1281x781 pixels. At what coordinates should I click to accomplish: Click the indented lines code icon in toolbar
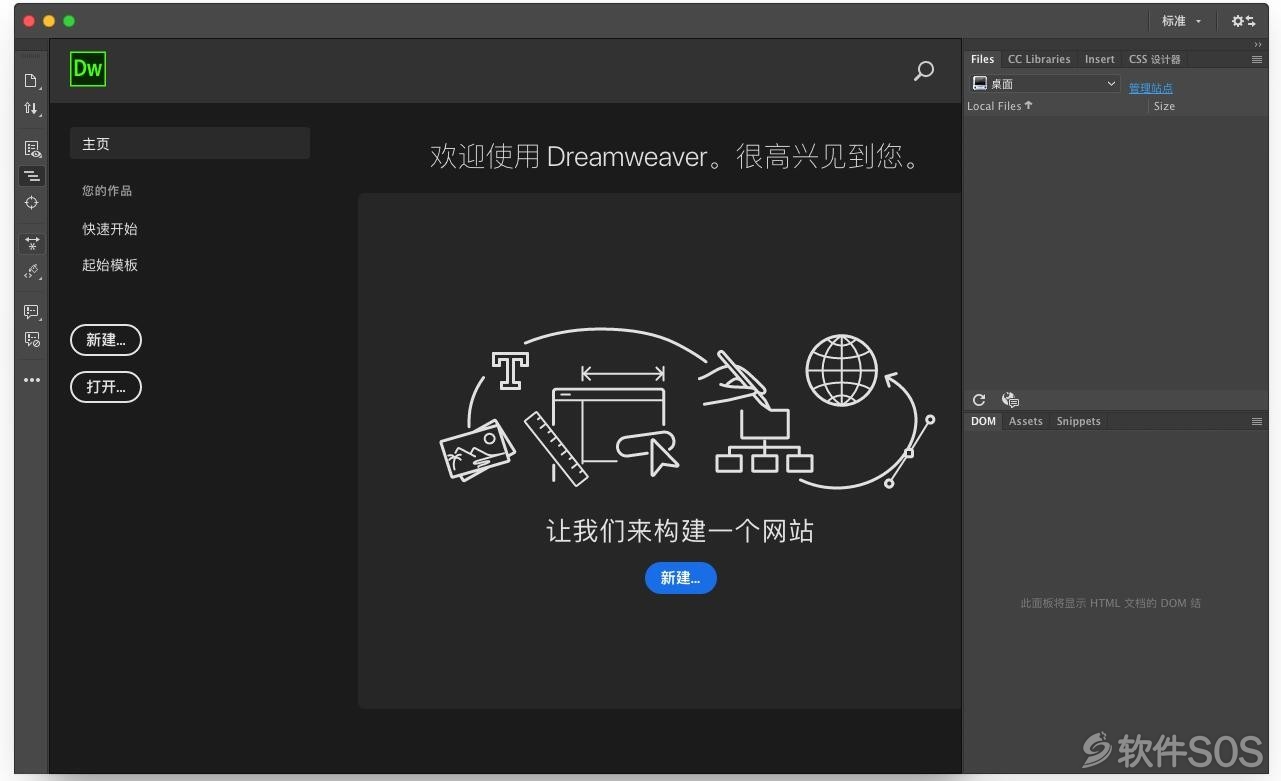[32, 176]
